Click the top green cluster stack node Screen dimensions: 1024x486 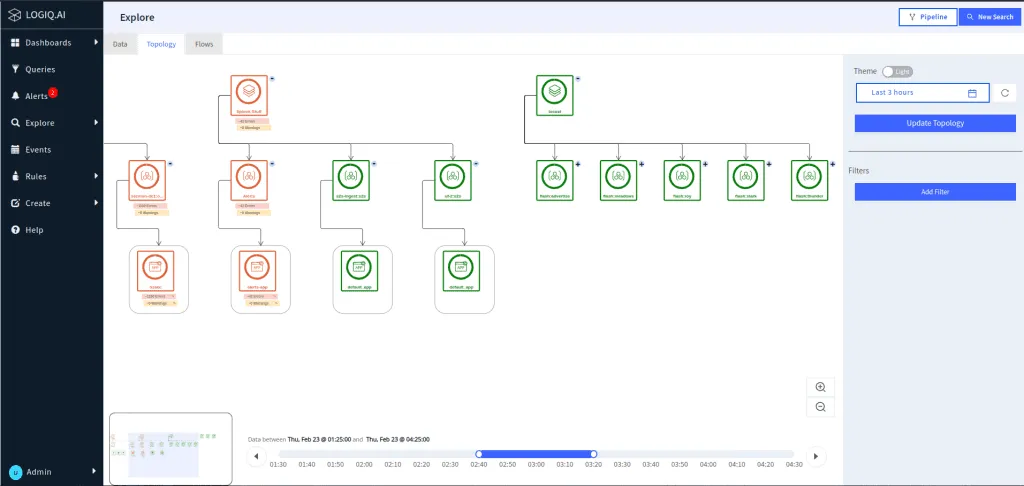[x=553, y=91]
